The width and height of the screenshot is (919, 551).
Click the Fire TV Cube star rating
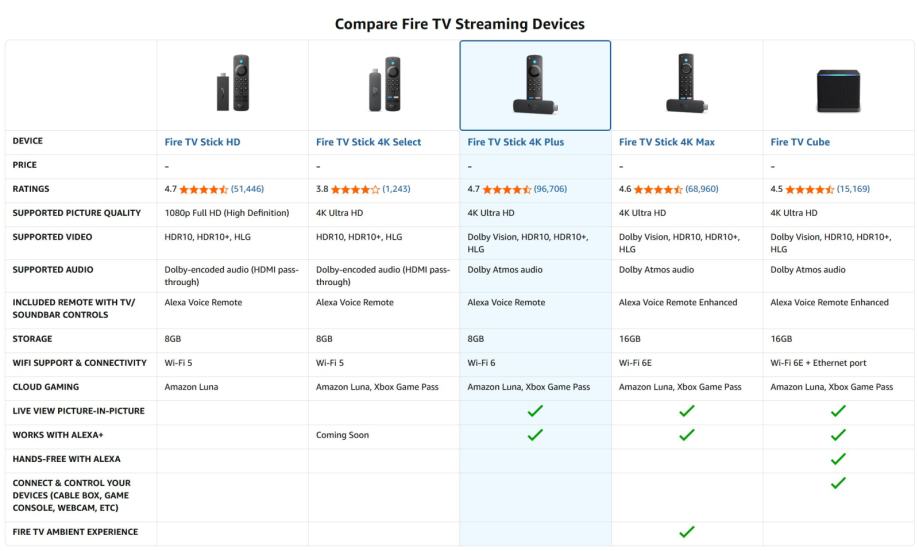coord(809,189)
